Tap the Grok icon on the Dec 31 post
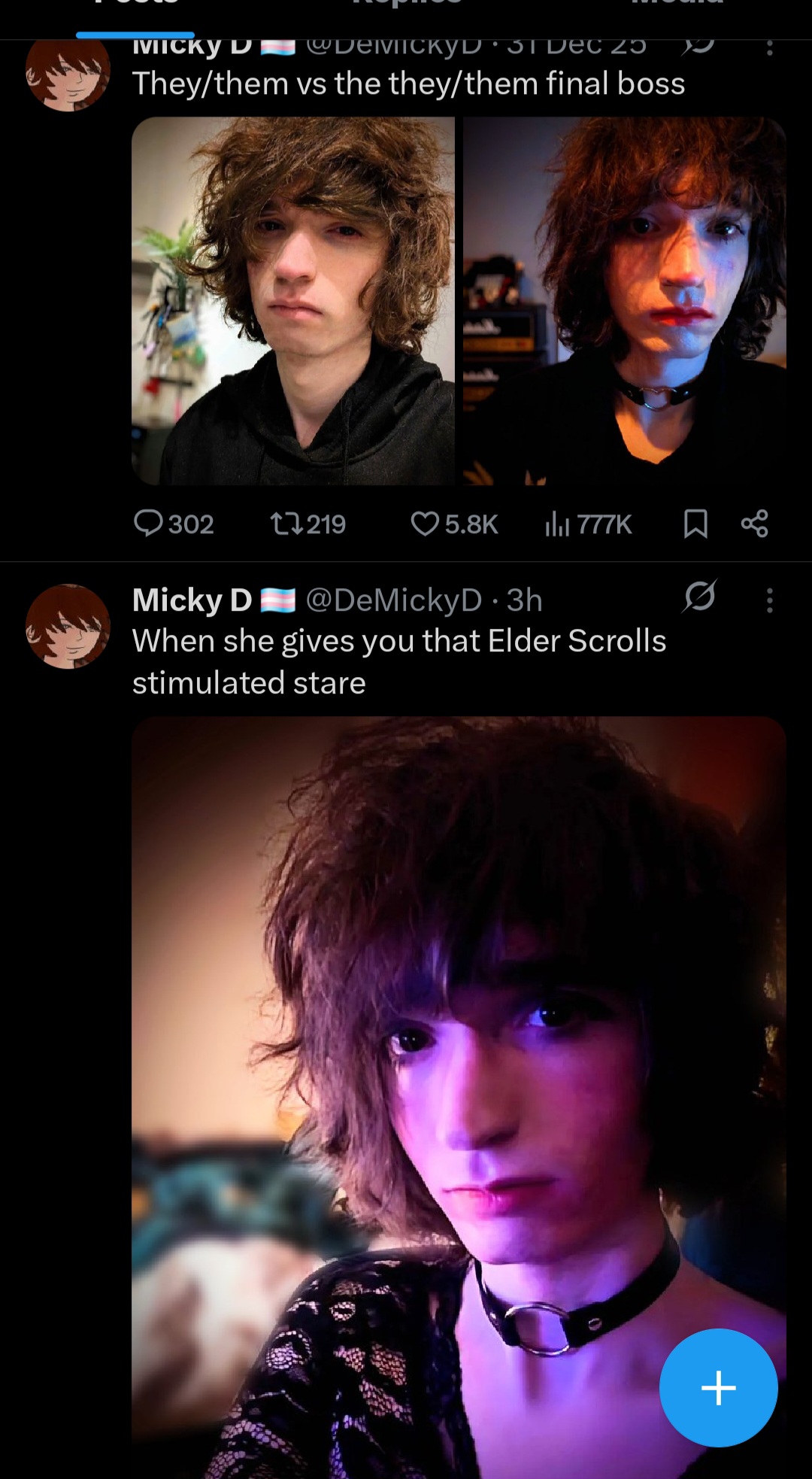The width and height of the screenshot is (812, 1479). click(698, 47)
